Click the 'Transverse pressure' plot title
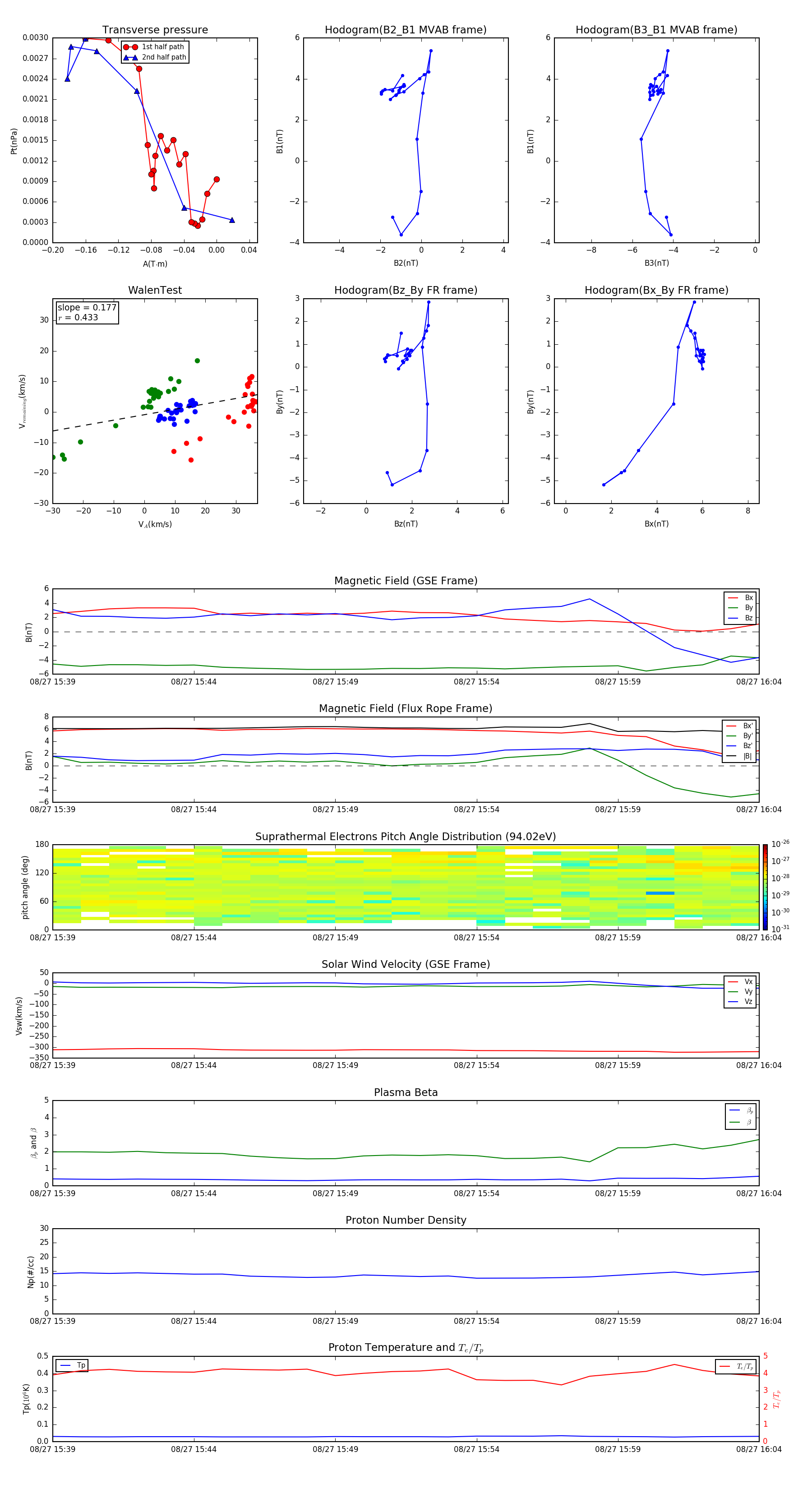Image resolution: width=812 pixels, height=1489 pixels. [155, 30]
